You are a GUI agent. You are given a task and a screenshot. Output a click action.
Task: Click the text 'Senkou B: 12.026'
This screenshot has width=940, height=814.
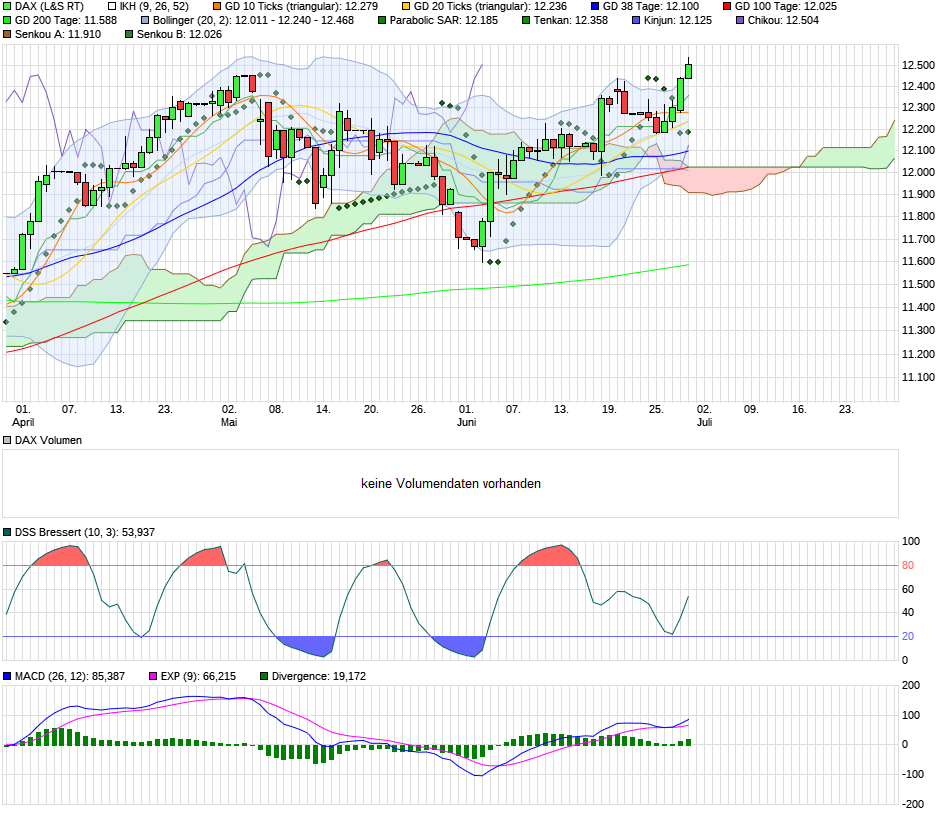pyautogui.click(x=179, y=35)
